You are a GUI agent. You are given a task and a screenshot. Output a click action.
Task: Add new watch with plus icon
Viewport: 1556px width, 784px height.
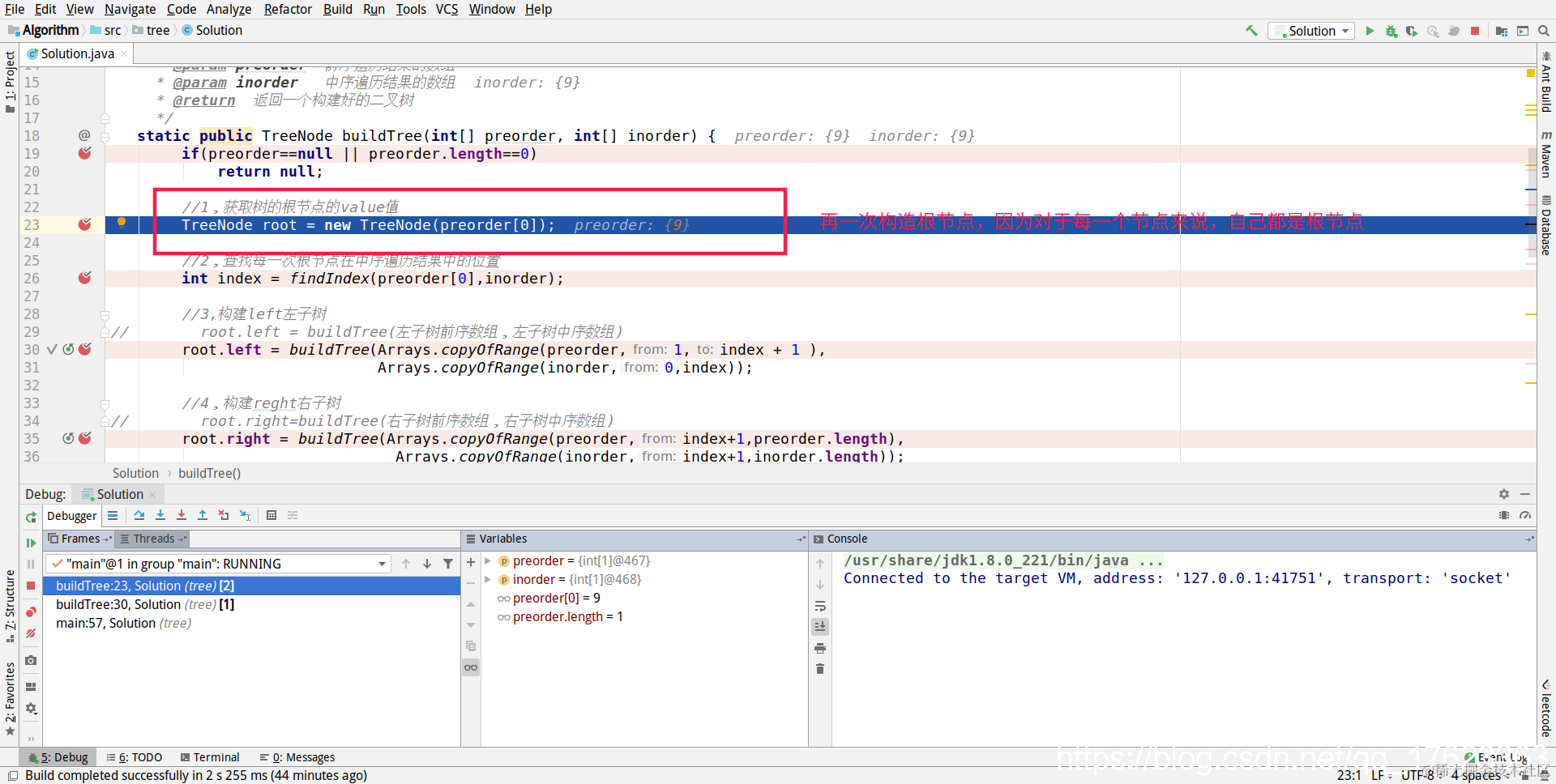click(471, 561)
